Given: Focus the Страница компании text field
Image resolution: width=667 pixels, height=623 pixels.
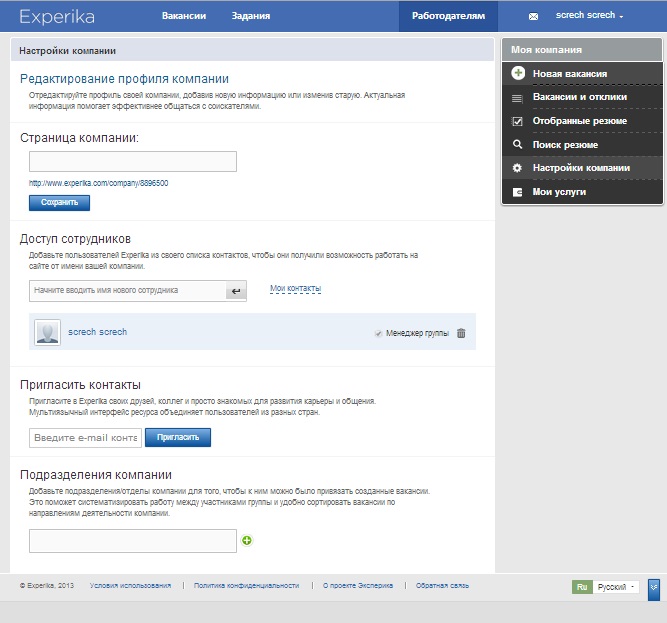Looking at the screenshot, I should pyautogui.click(x=133, y=162).
